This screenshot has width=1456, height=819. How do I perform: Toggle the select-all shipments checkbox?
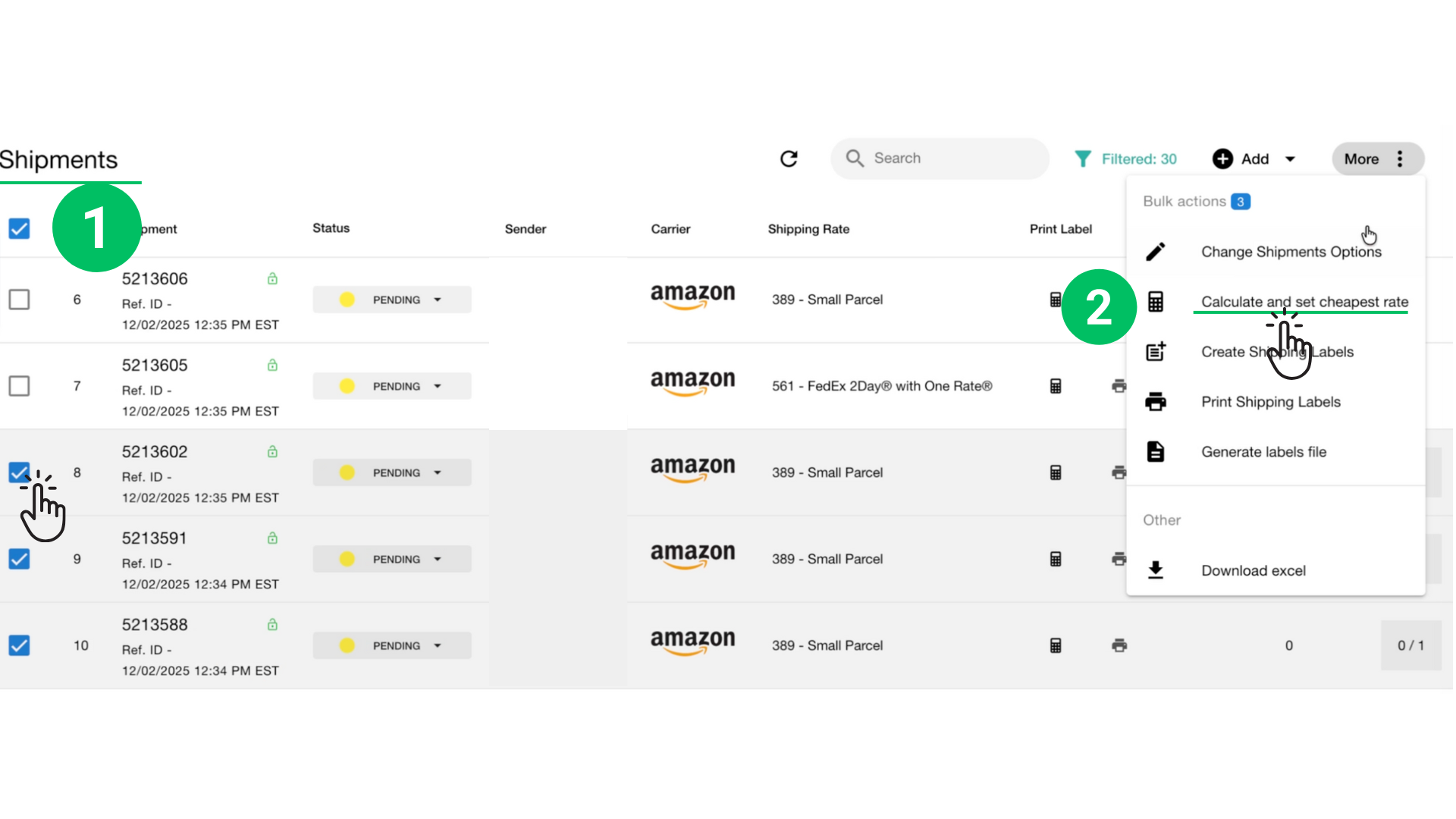20,227
